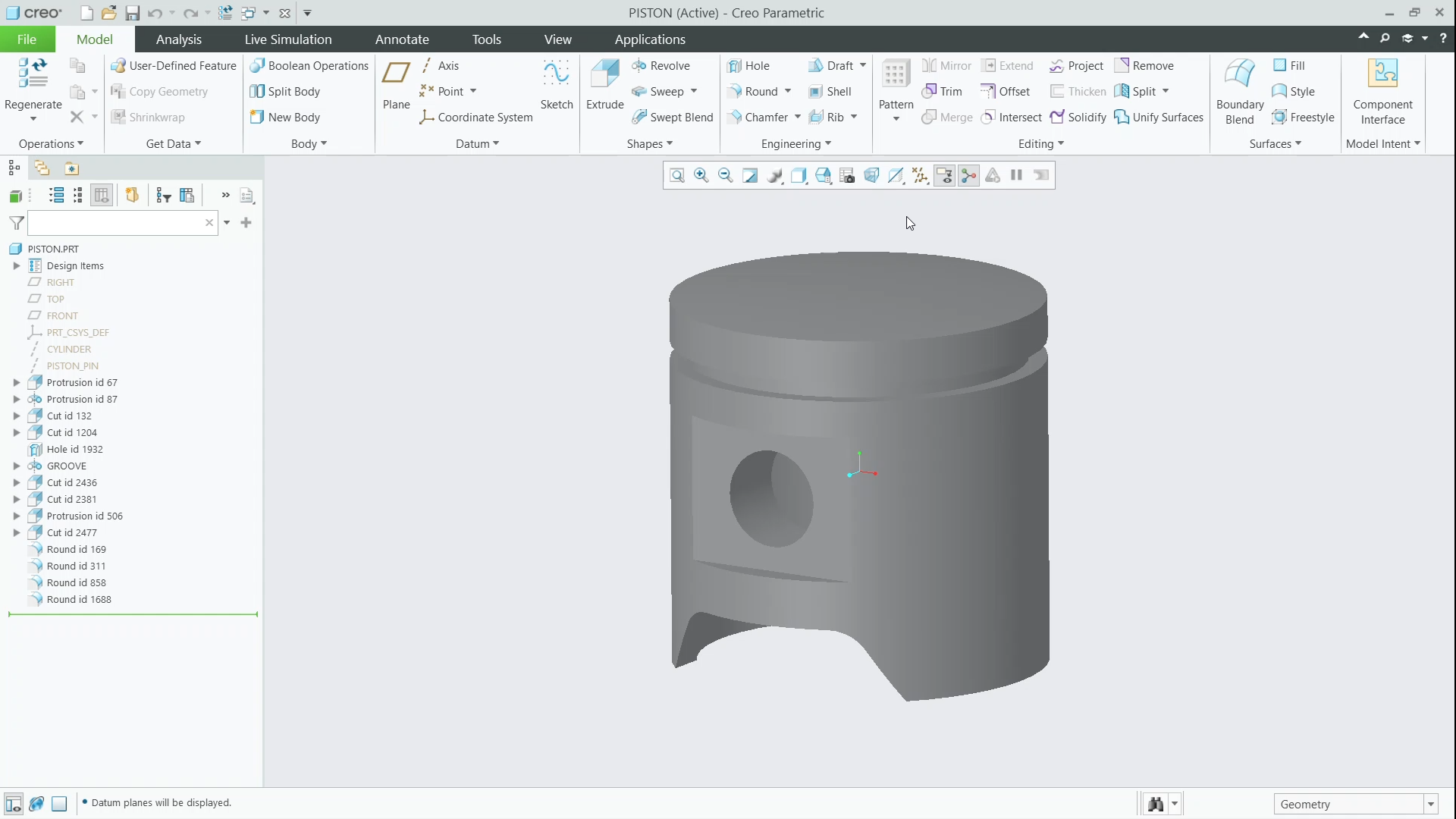Screen dimensions: 1456x819
Task: Click Expand All in model tree toolbar
Action: pos(56,196)
